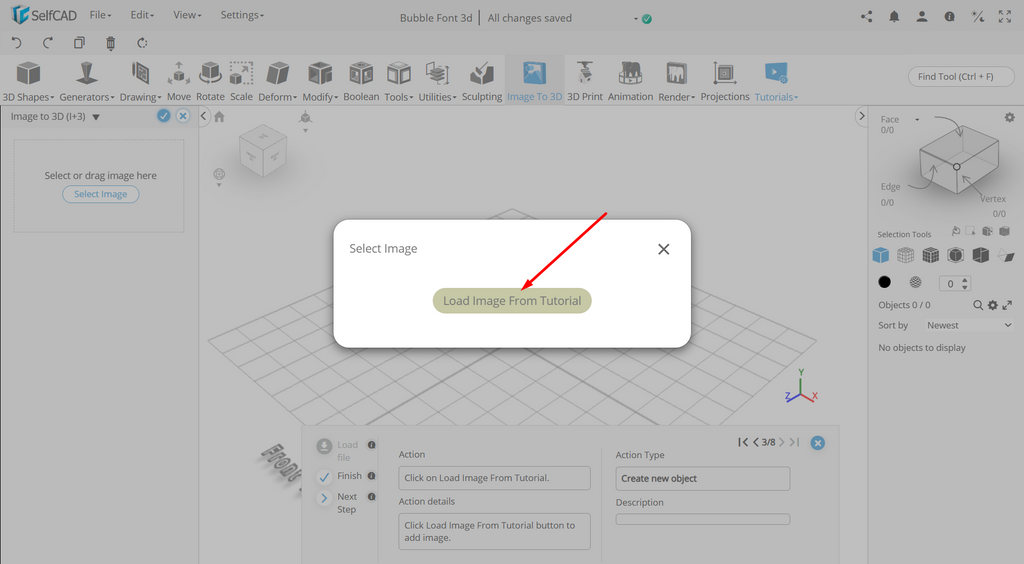Search objects with magnifier icon
This screenshot has width=1024, height=564.
coord(978,305)
